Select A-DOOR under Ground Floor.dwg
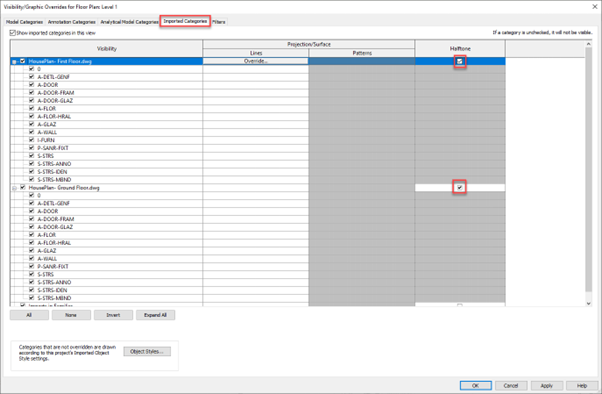 pos(48,211)
